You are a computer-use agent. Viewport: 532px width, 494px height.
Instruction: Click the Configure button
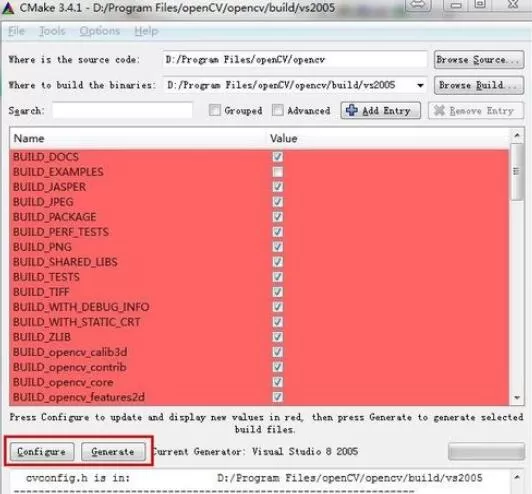[42, 452]
